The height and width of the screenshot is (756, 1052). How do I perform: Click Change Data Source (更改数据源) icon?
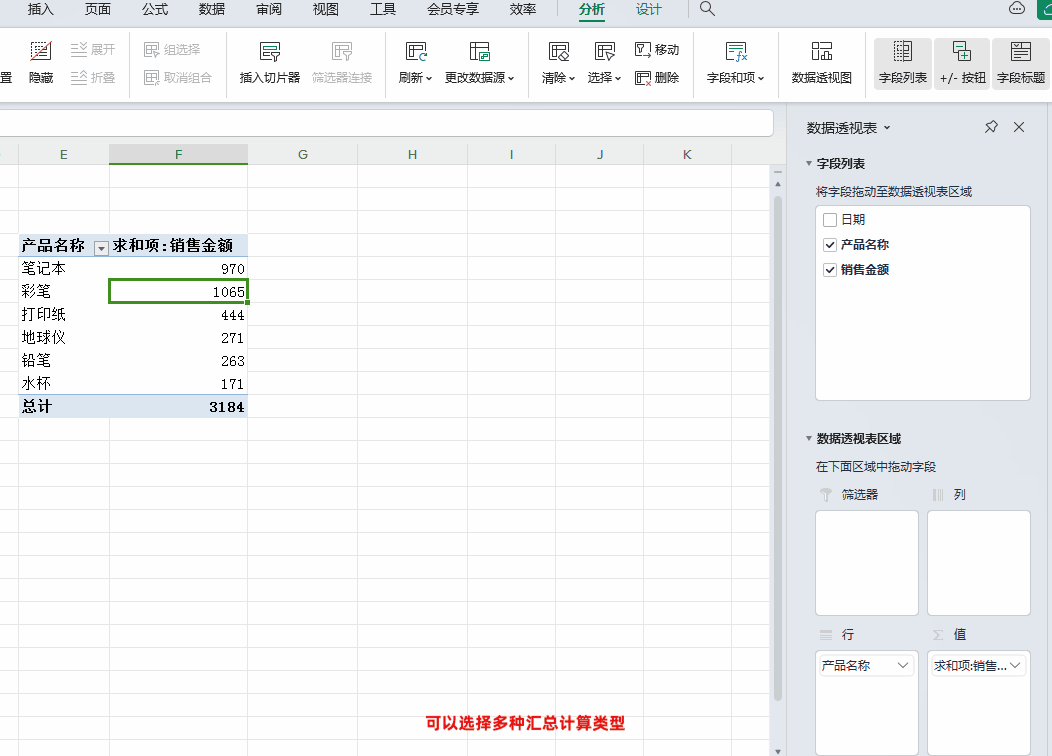pyautogui.click(x=480, y=52)
